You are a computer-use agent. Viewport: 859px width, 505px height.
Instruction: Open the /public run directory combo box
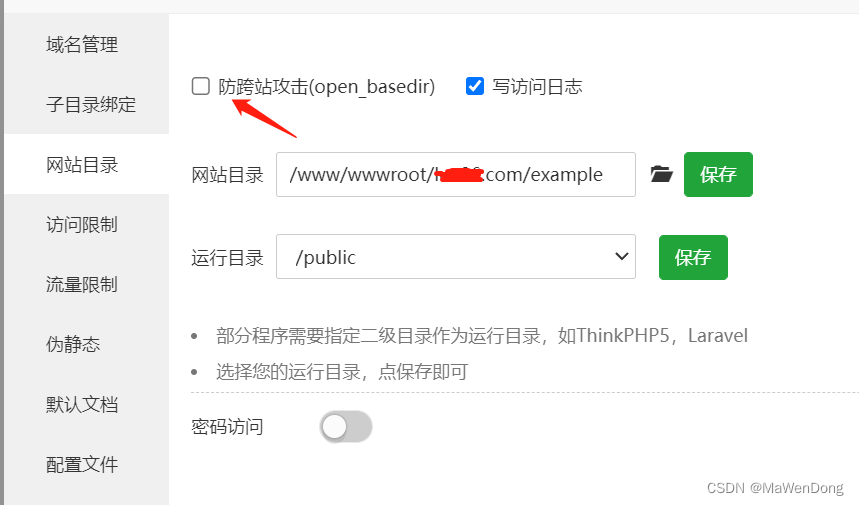(x=456, y=256)
